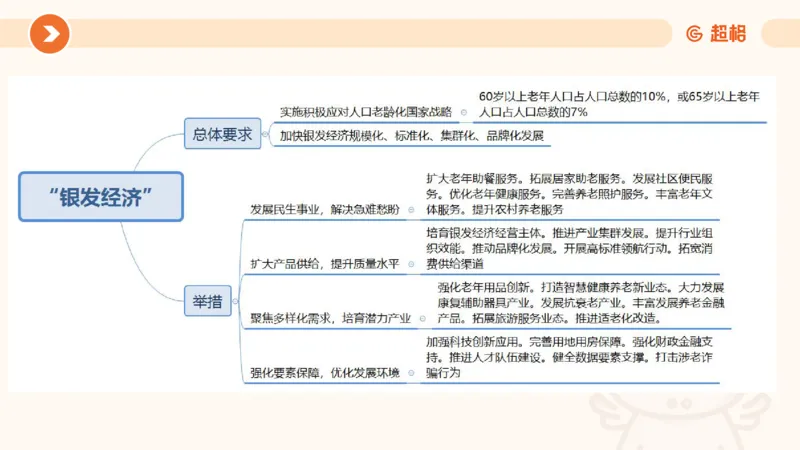Collapse the 总体要求 branch toggle

click(265, 134)
